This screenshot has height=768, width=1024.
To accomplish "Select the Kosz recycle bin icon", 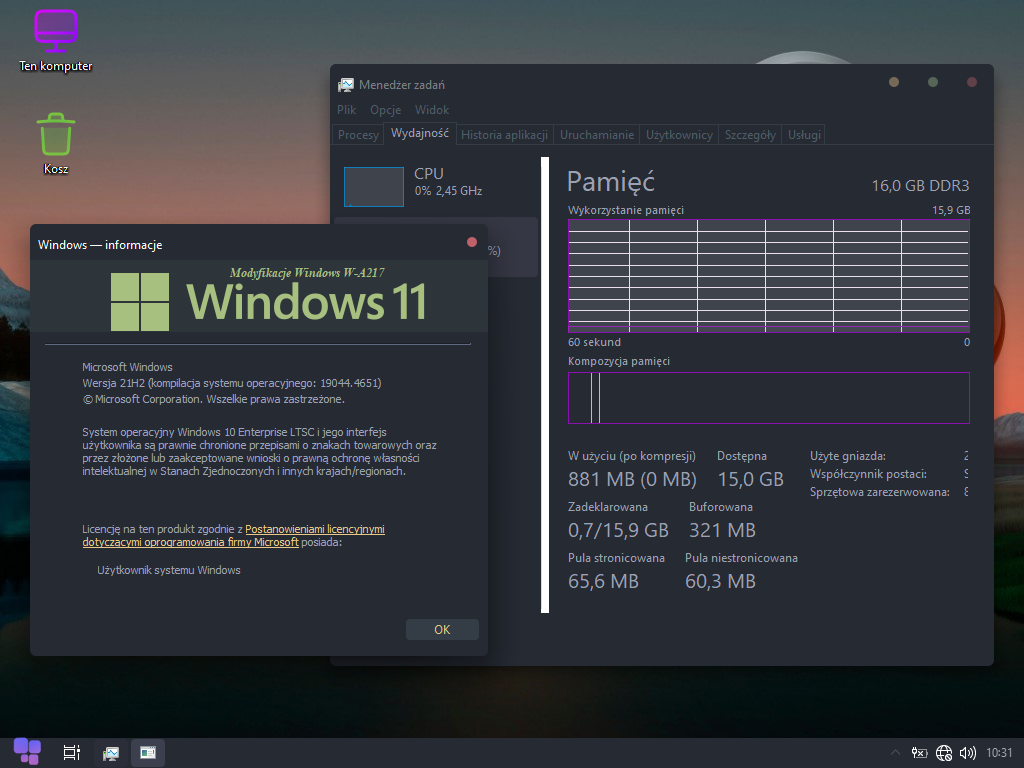I will [x=56, y=140].
